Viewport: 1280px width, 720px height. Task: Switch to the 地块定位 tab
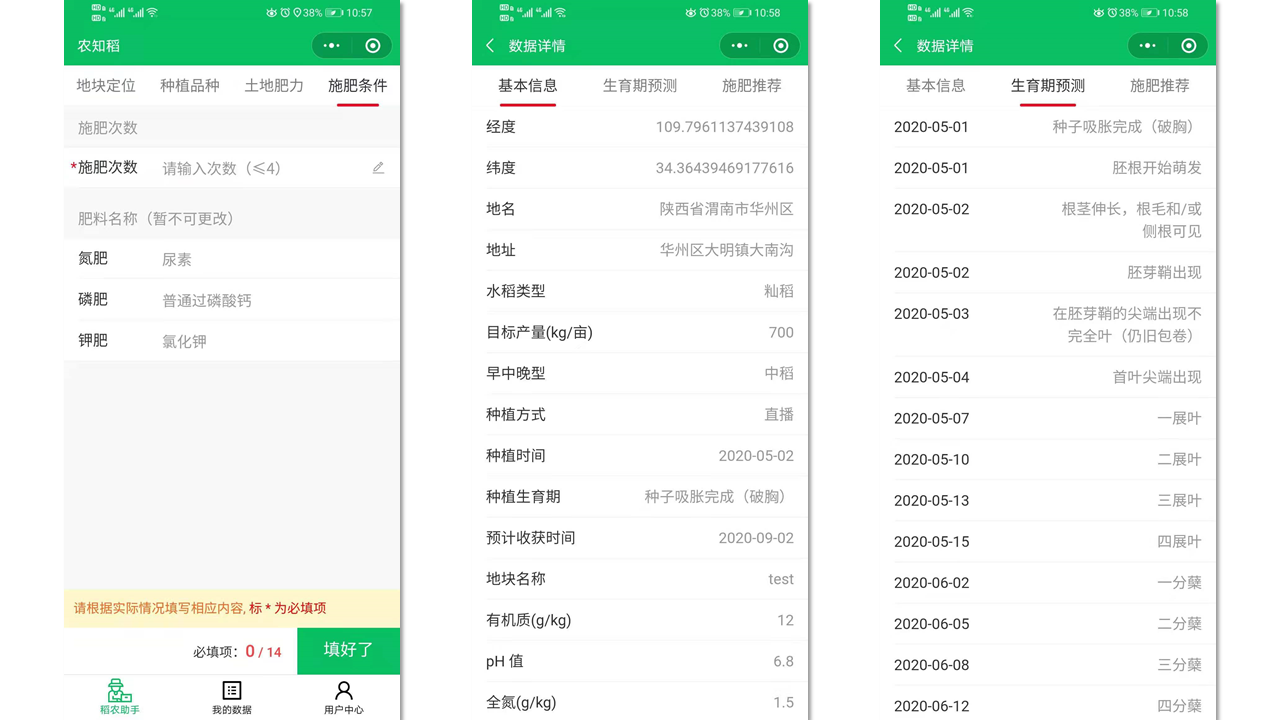[x=106, y=86]
